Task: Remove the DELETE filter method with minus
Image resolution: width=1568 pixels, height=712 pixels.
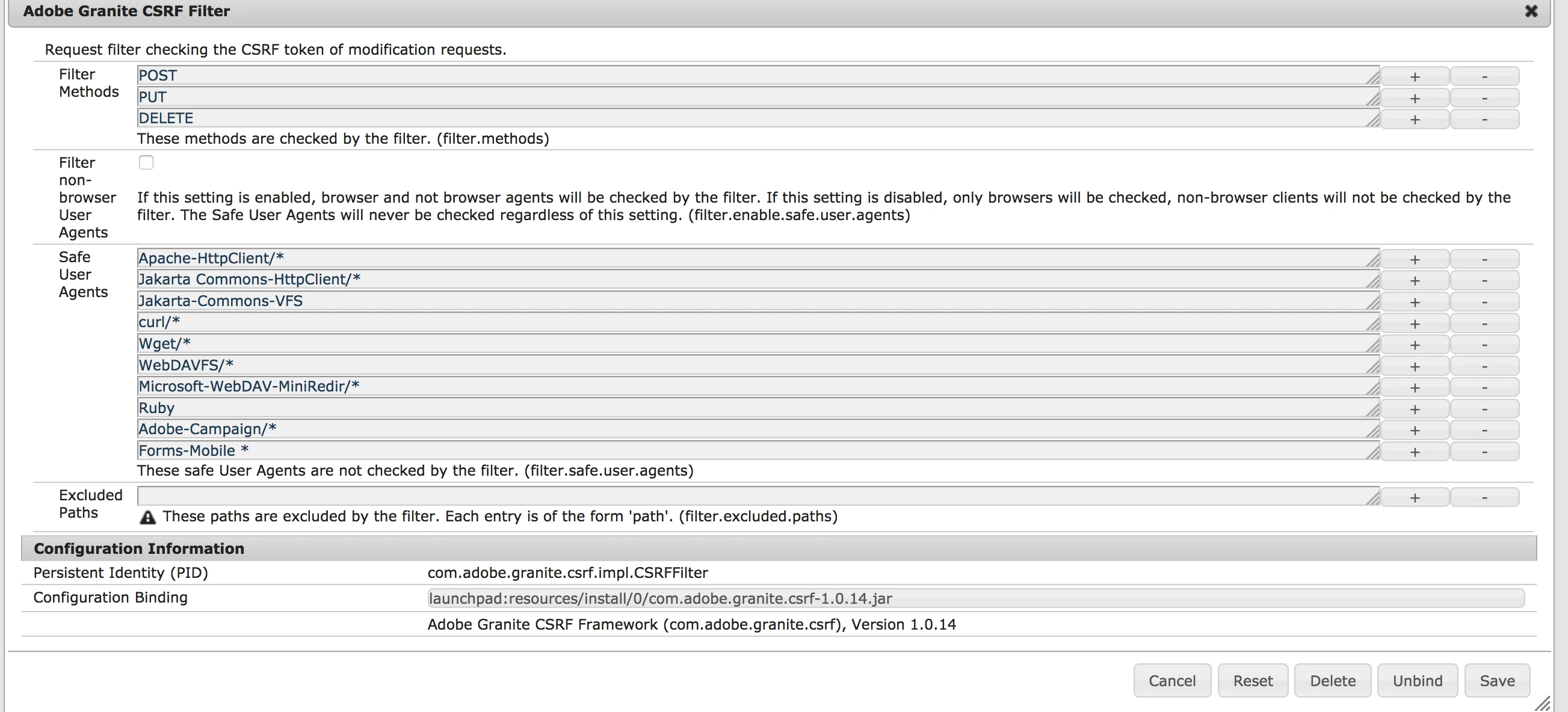Action: (x=1484, y=119)
